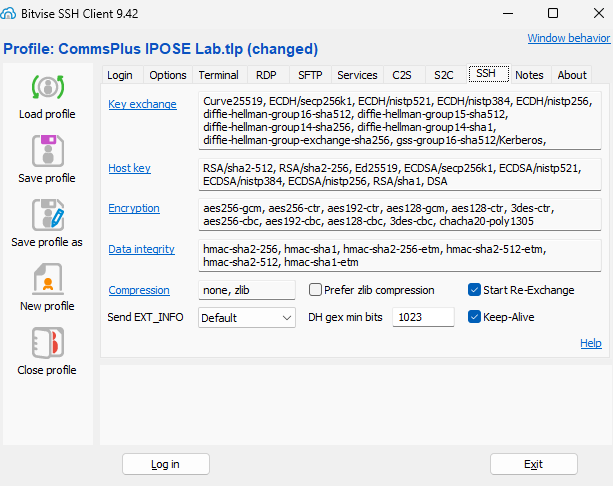Open the Help link

click(591, 343)
